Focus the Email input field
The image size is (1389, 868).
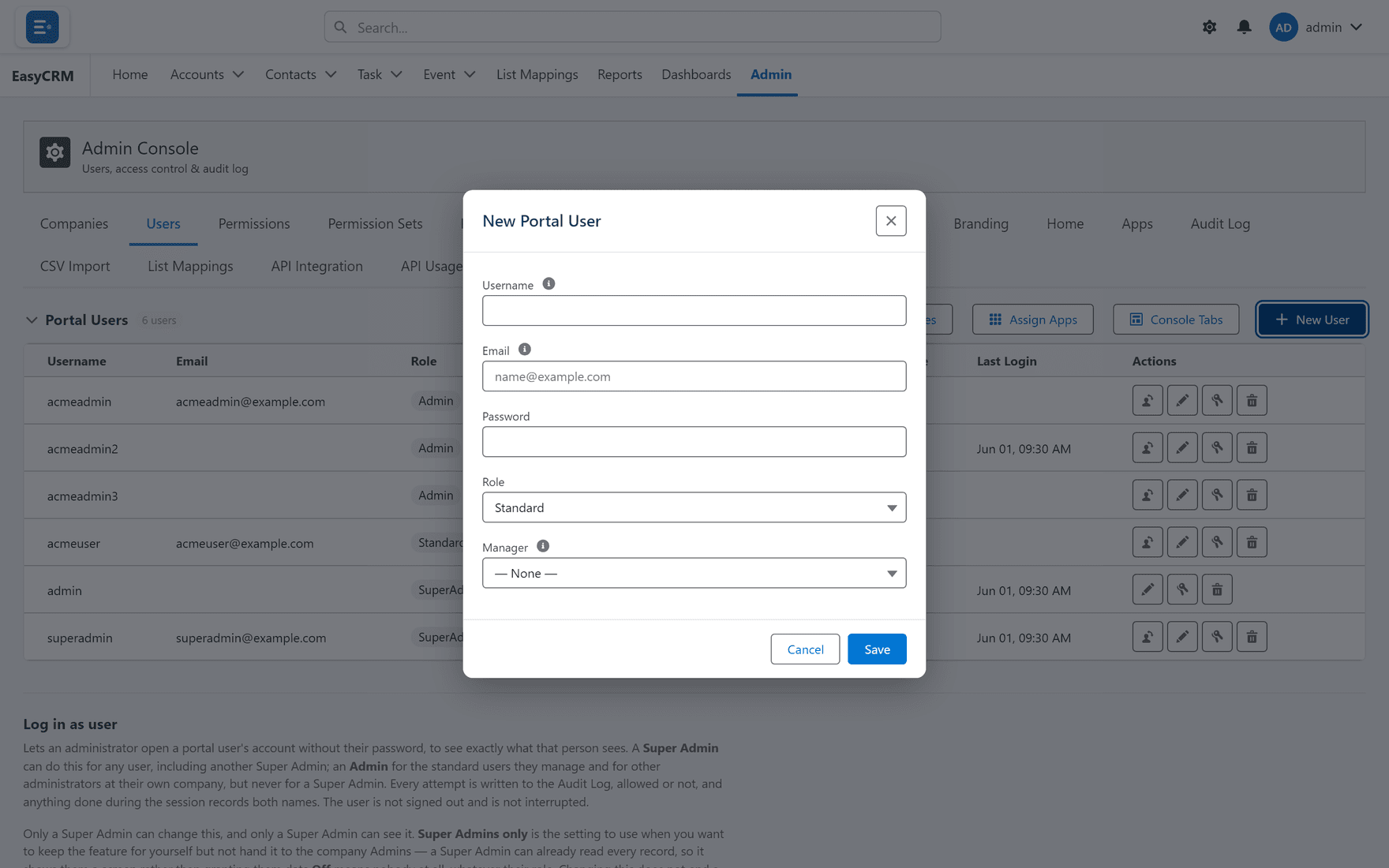coord(694,376)
